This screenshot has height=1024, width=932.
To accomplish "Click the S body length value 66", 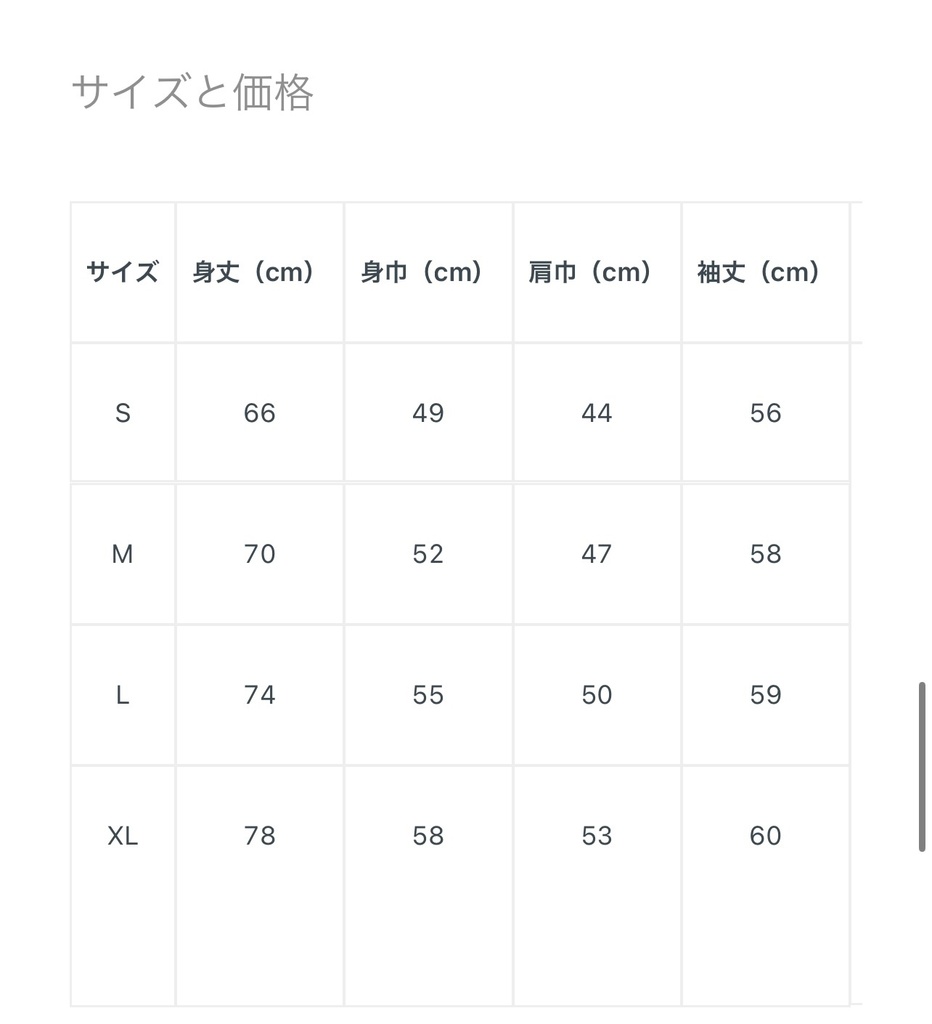I will 259,413.
